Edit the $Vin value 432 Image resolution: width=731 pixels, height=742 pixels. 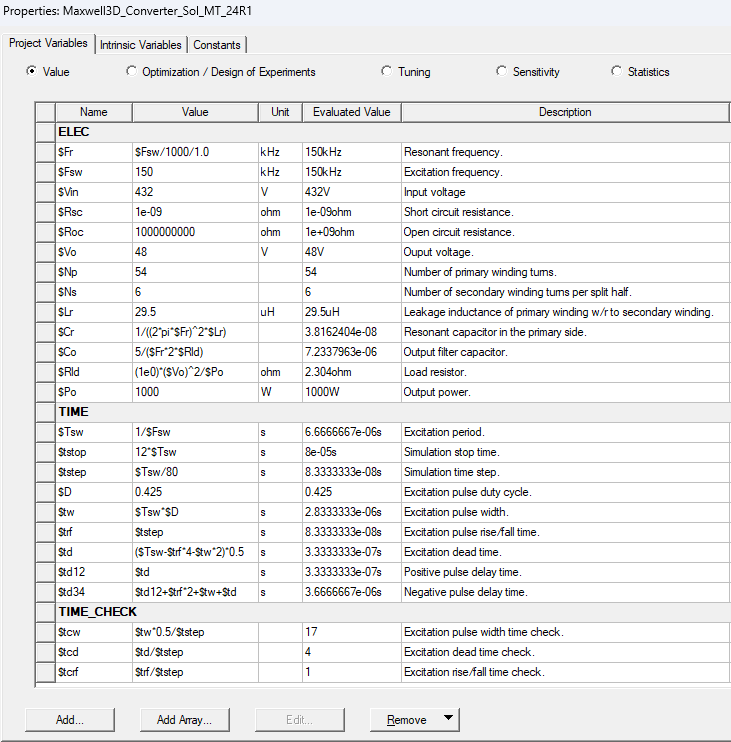195,192
